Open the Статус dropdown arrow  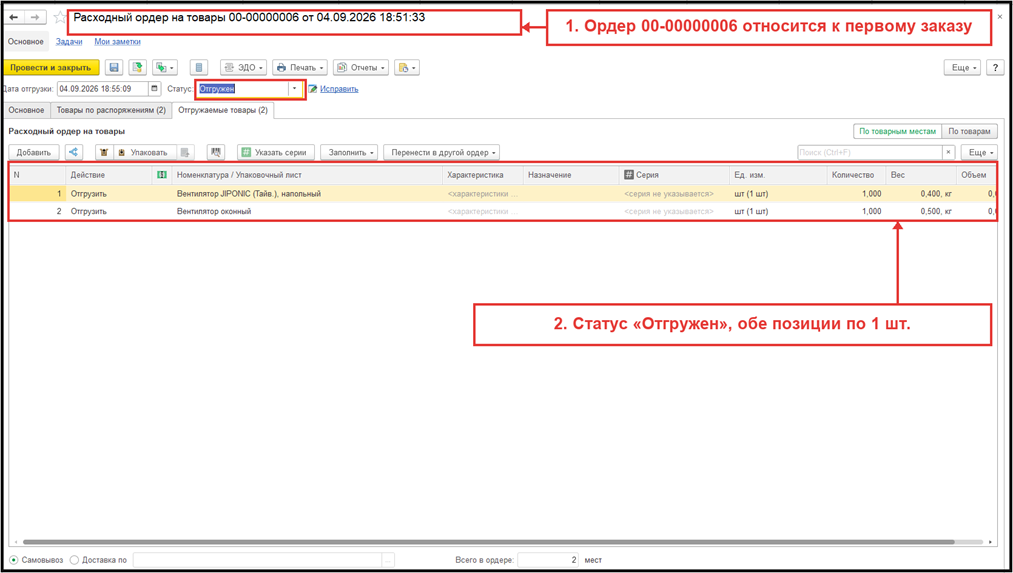tap(295, 89)
